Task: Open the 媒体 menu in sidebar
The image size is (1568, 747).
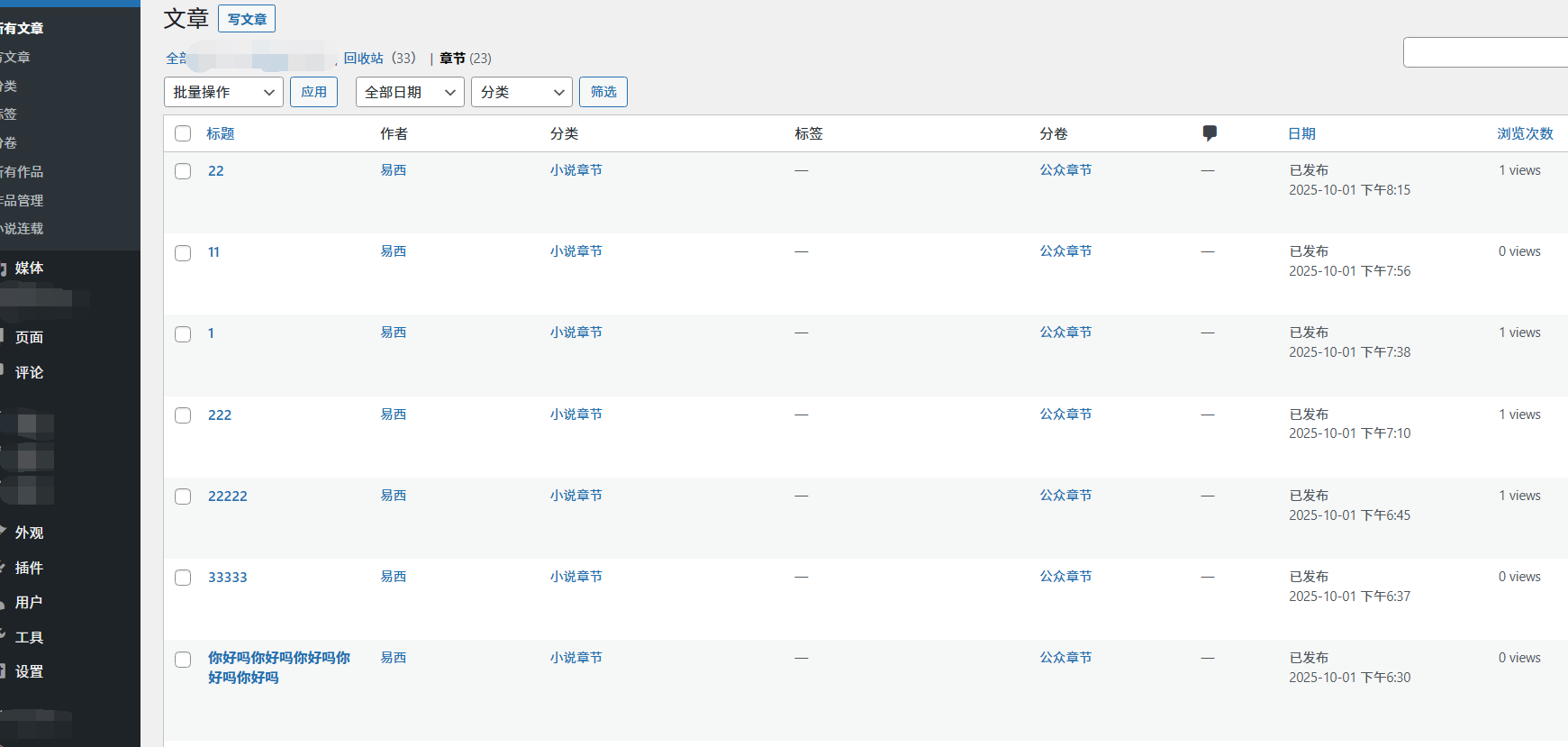Action: point(29,268)
